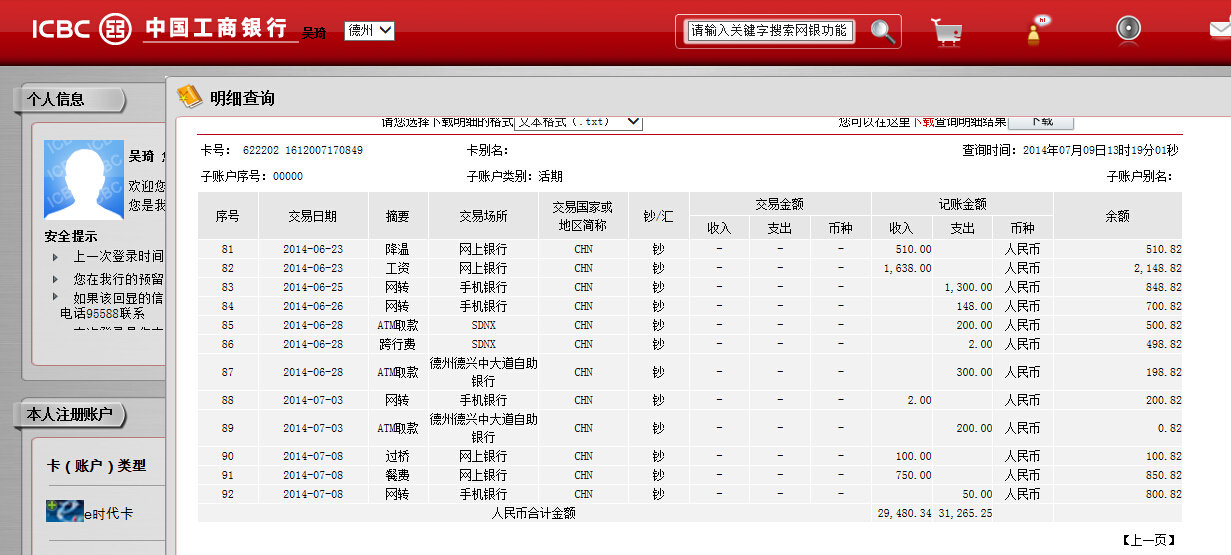Click the round speaker icon in header
Image resolution: width=1231 pixels, height=555 pixels.
[x=1129, y=29]
